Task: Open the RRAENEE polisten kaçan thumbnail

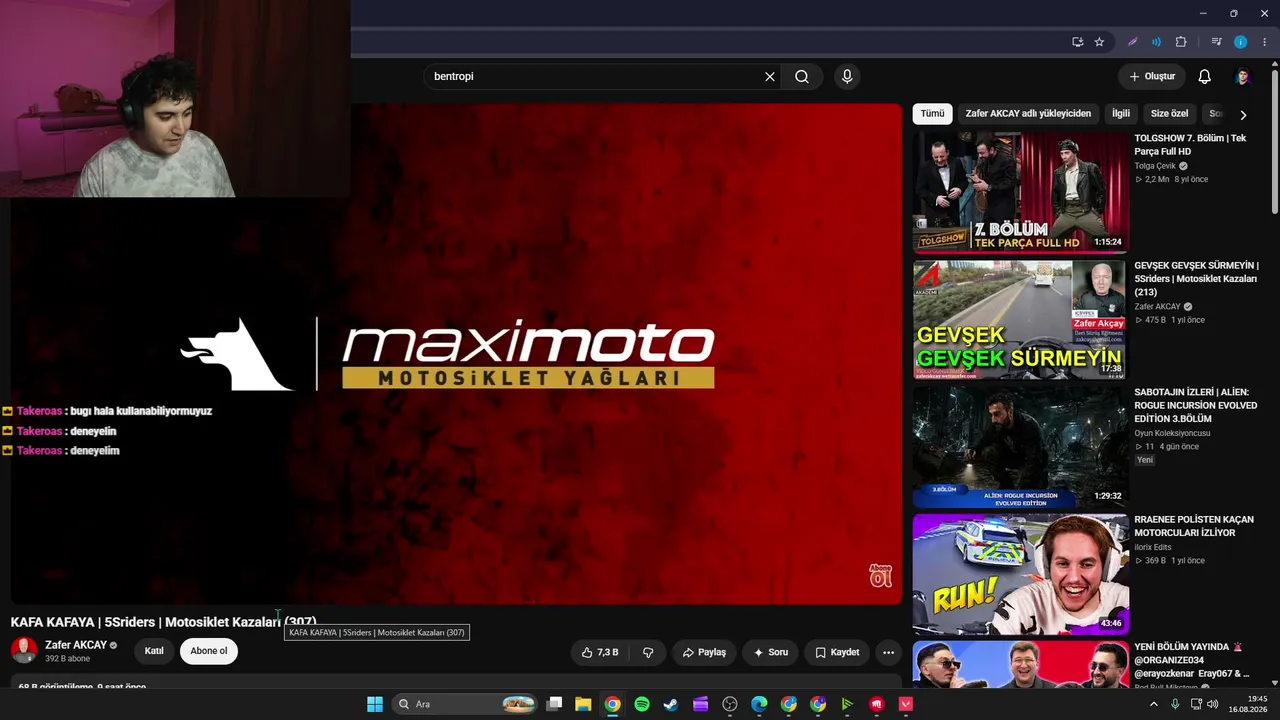Action: 1020,575
